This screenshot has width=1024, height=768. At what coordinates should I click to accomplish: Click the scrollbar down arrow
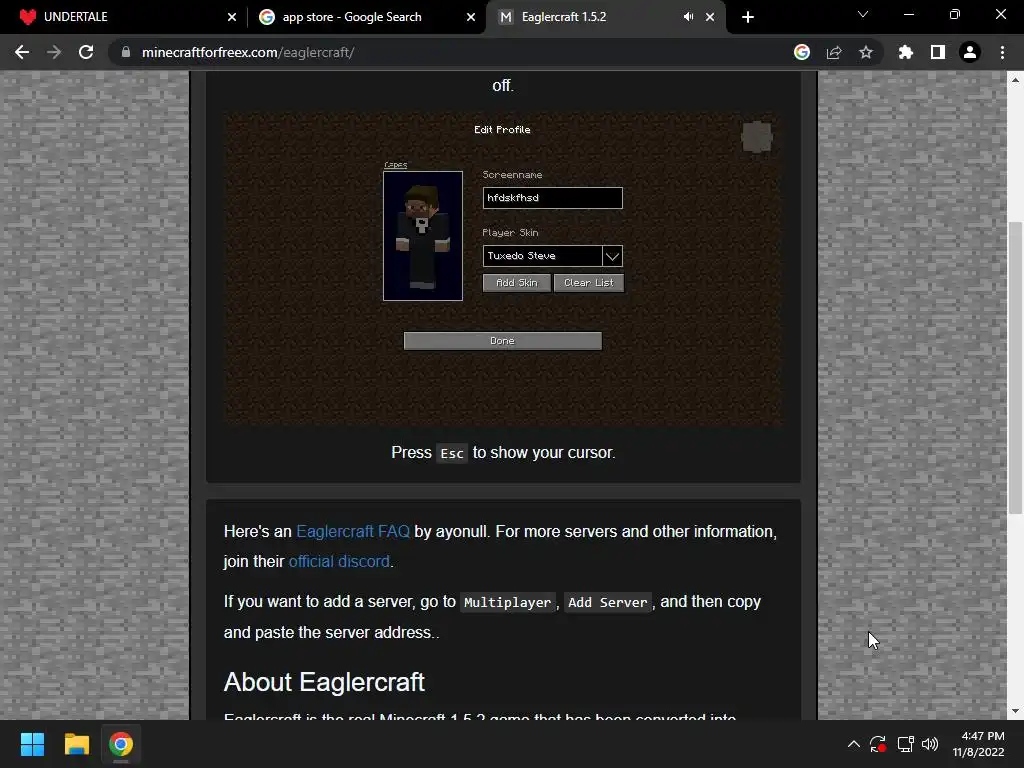point(1015,711)
